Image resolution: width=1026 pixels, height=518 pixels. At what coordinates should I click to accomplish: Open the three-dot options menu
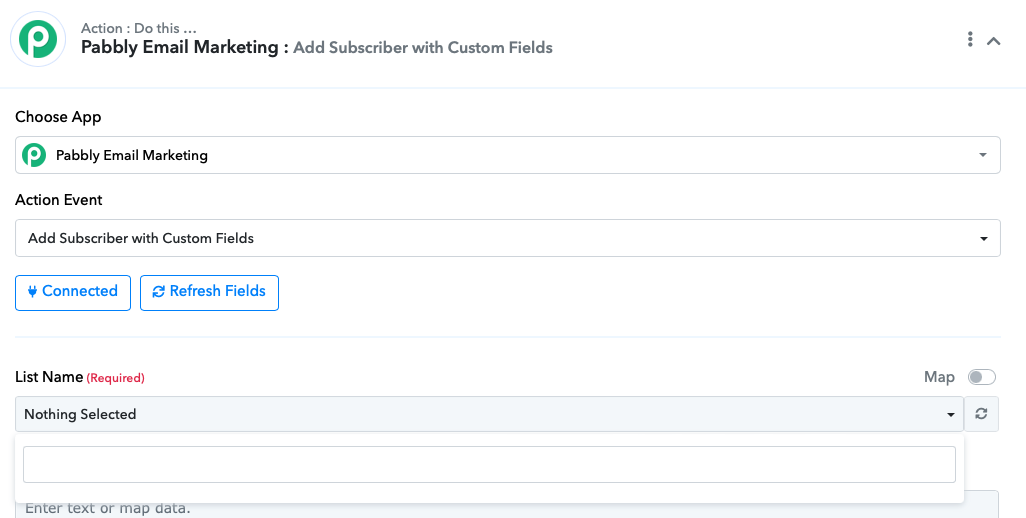(970, 39)
